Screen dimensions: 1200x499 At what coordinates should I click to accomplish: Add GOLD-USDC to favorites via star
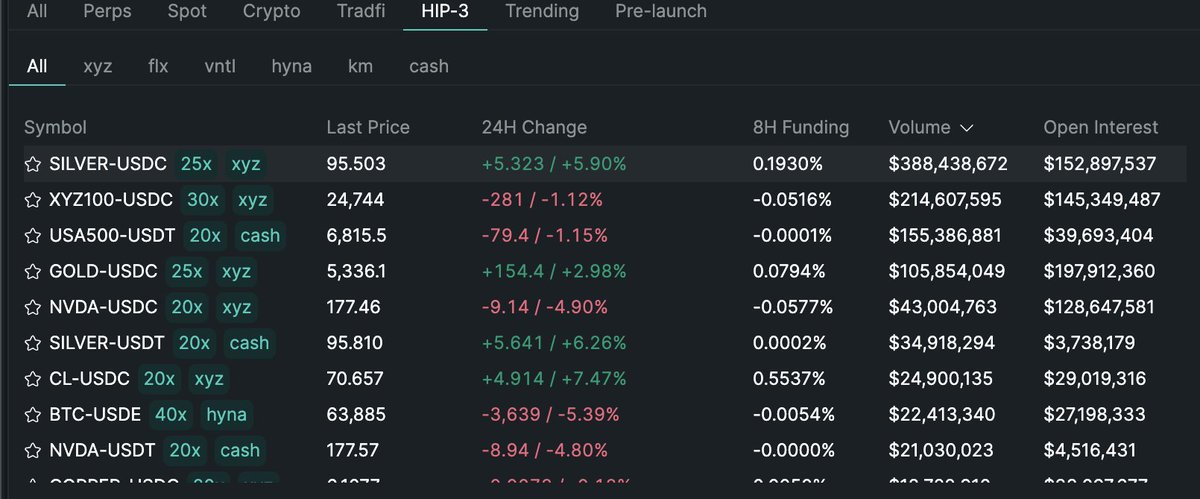(33, 271)
